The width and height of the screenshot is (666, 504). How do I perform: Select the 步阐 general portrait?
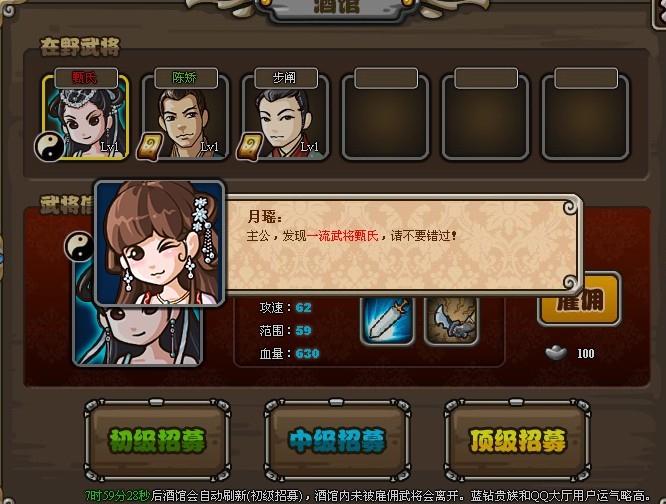285,118
